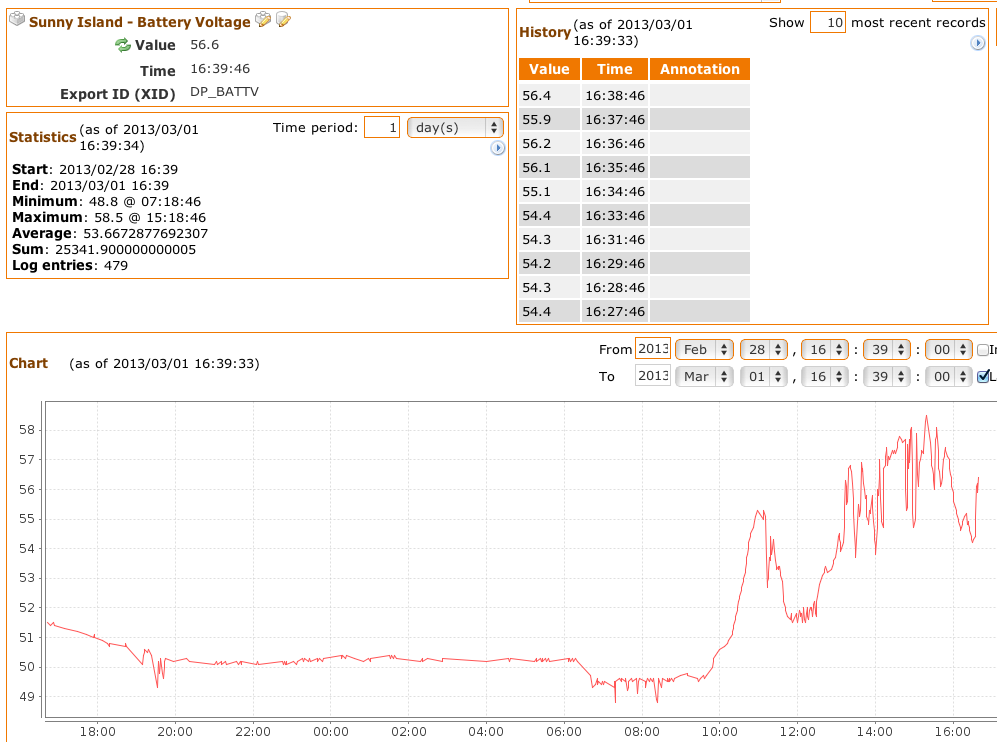The height and width of the screenshot is (742, 997).
Task: Click the History time 16:27:46
Action: click(x=615, y=312)
